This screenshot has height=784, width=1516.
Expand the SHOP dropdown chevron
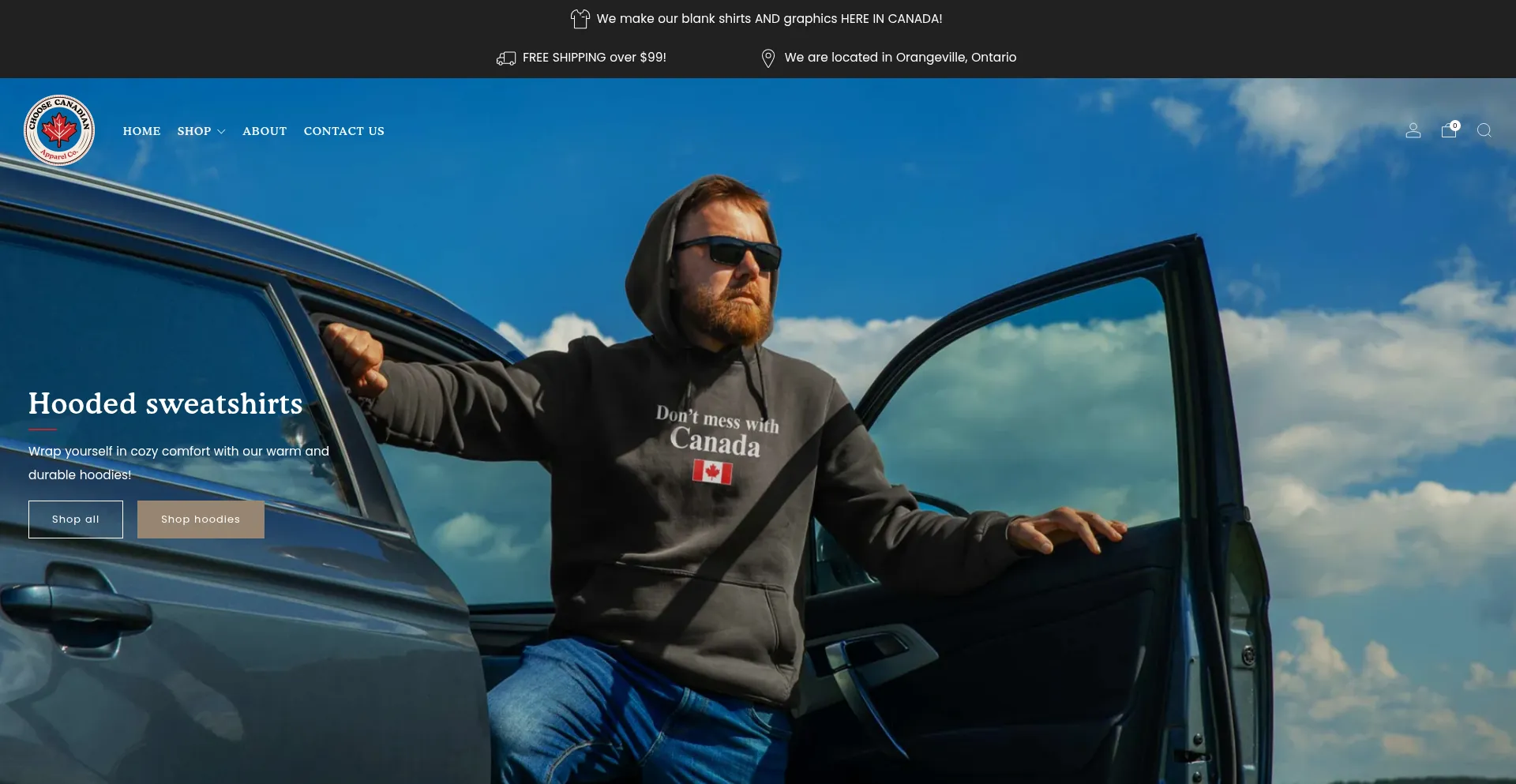[x=221, y=132]
